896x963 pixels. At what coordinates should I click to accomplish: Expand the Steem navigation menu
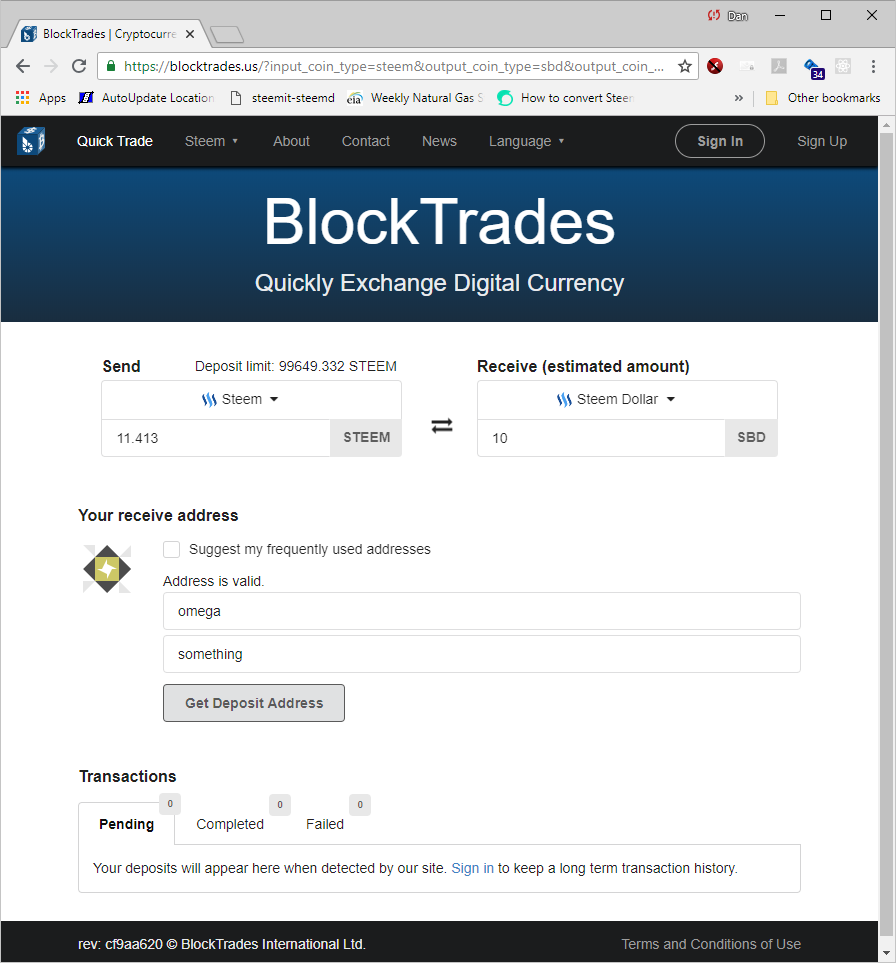point(211,141)
